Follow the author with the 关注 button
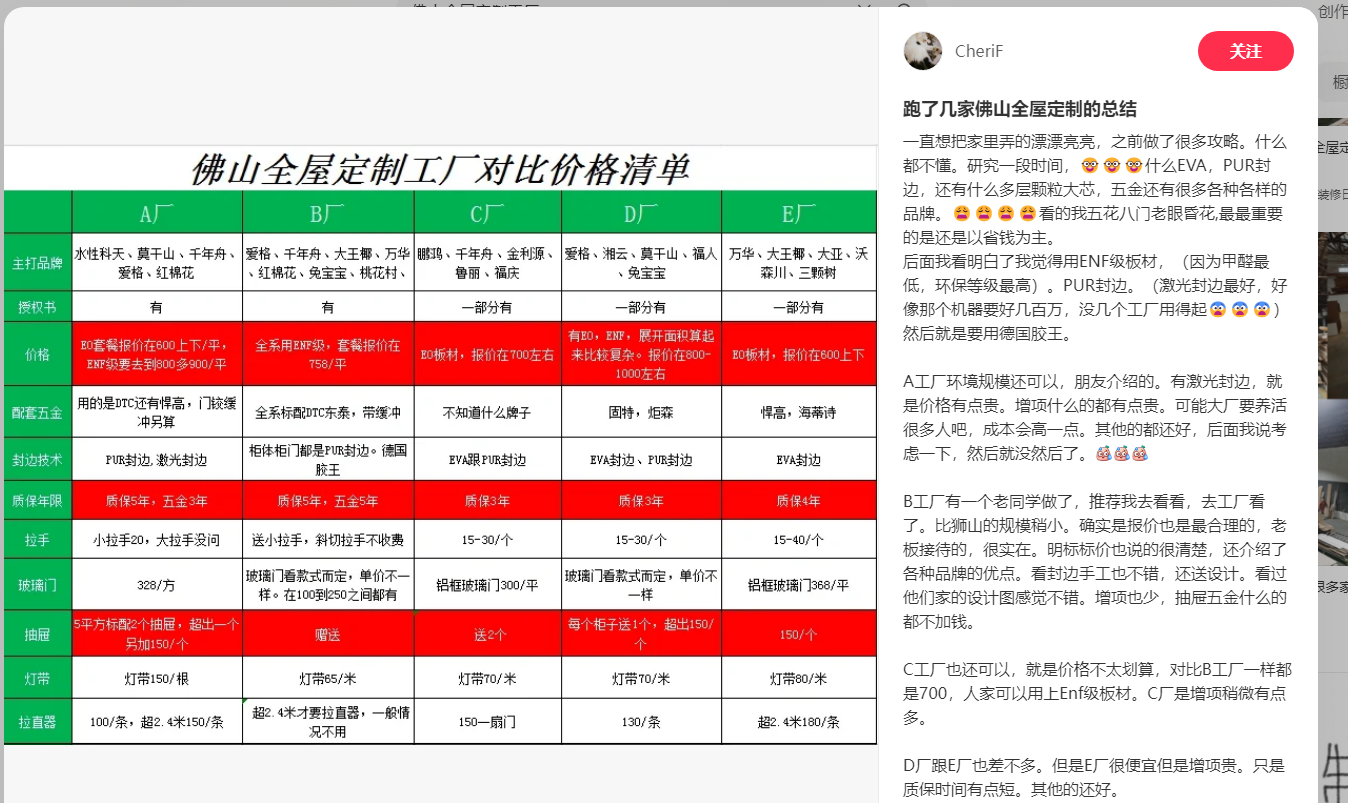The width and height of the screenshot is (1348, 803). click(x=1245, y=51)
